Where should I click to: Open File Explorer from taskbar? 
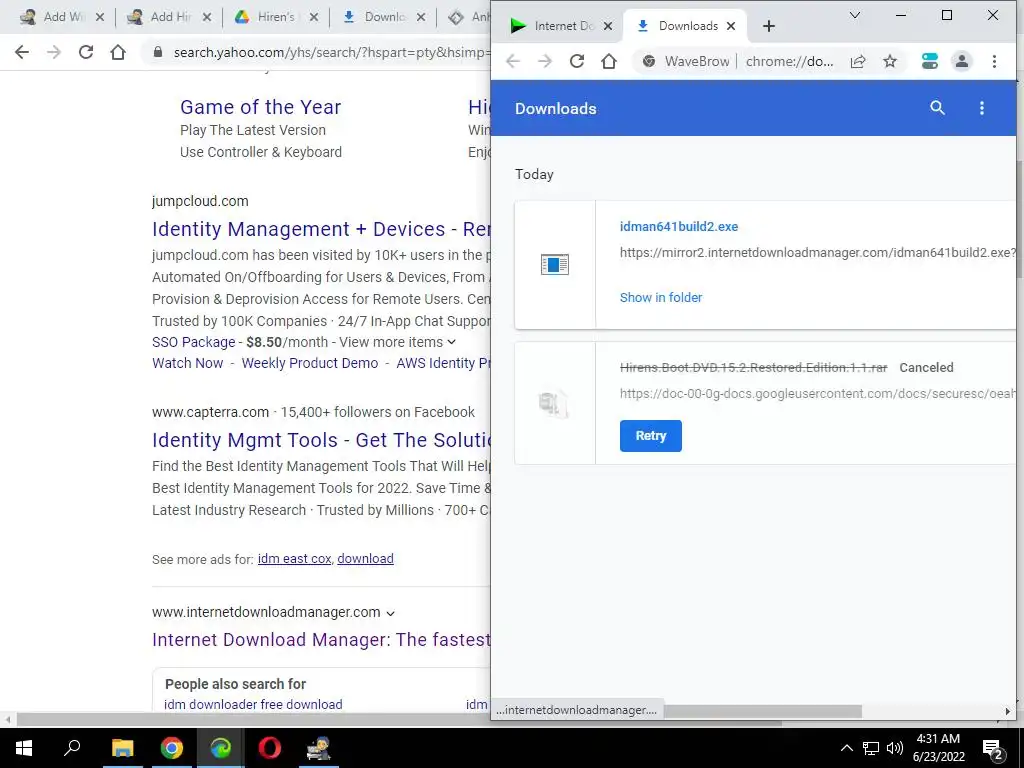point(122,748)
